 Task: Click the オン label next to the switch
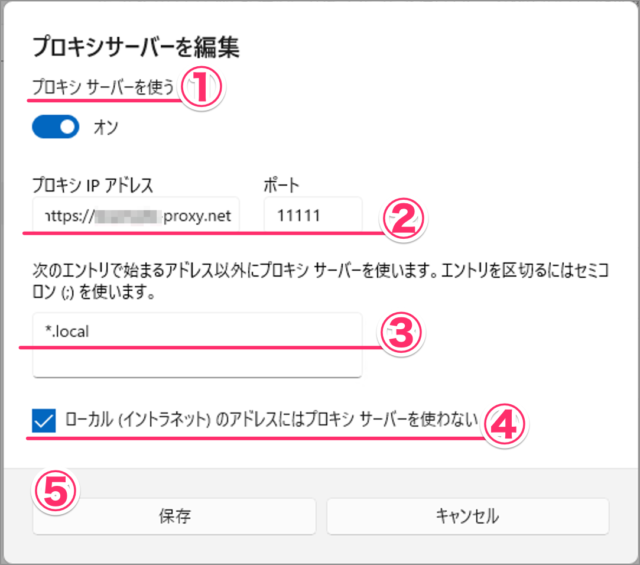click(106, 127)
